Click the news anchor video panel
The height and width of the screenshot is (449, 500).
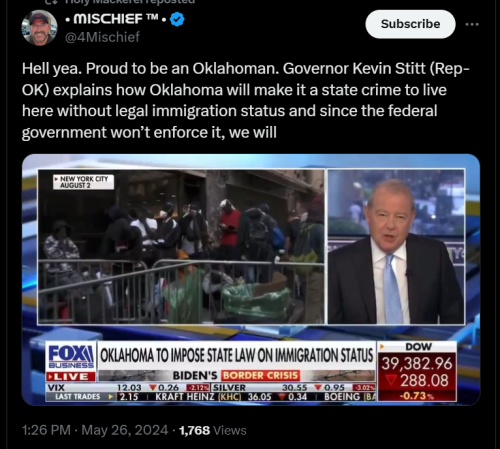[396, 246]
